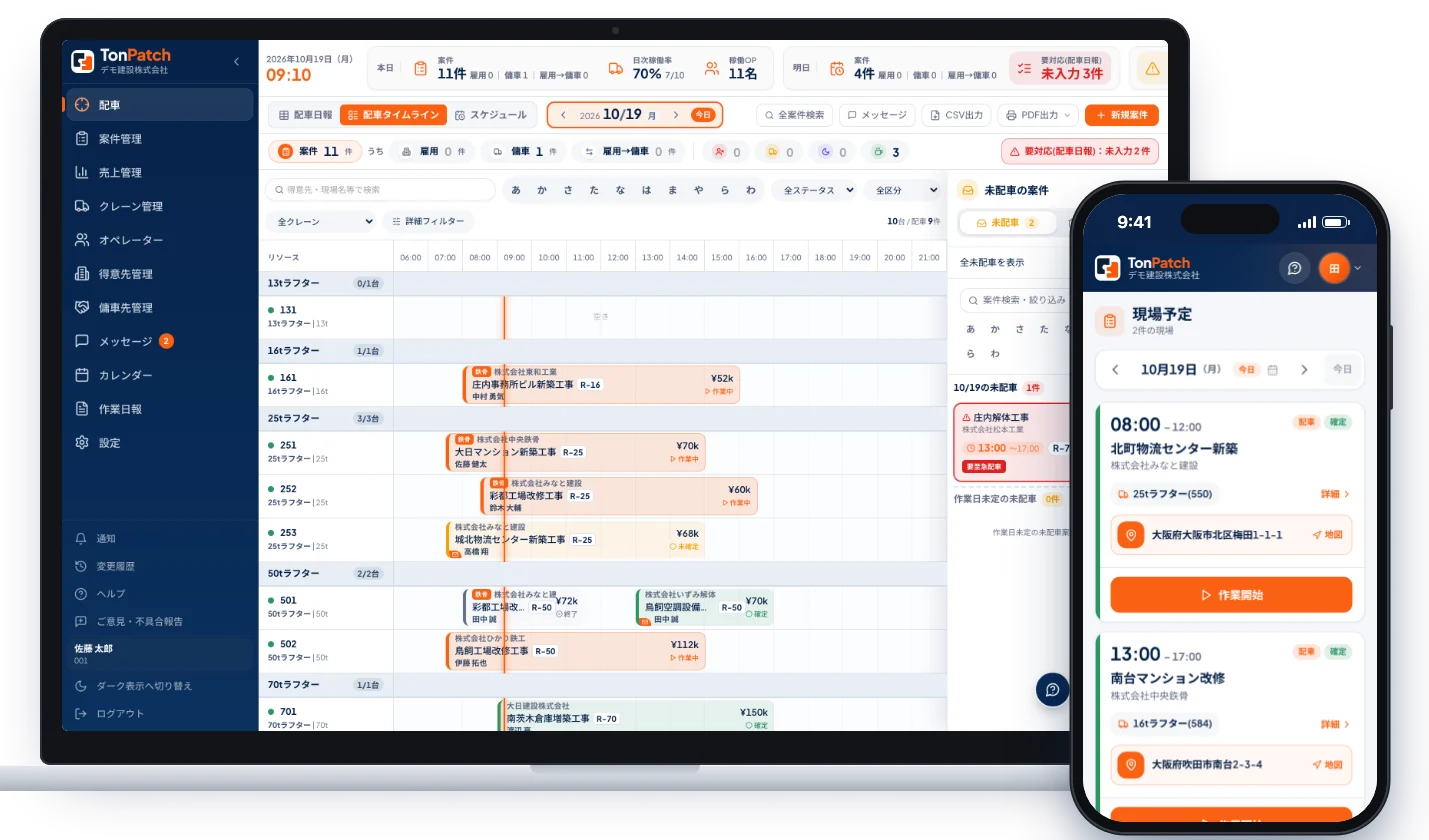This screenshot has height=840, width=1429.
Task: Open the 全ステータス dropdown
Action: coord(819,190)
